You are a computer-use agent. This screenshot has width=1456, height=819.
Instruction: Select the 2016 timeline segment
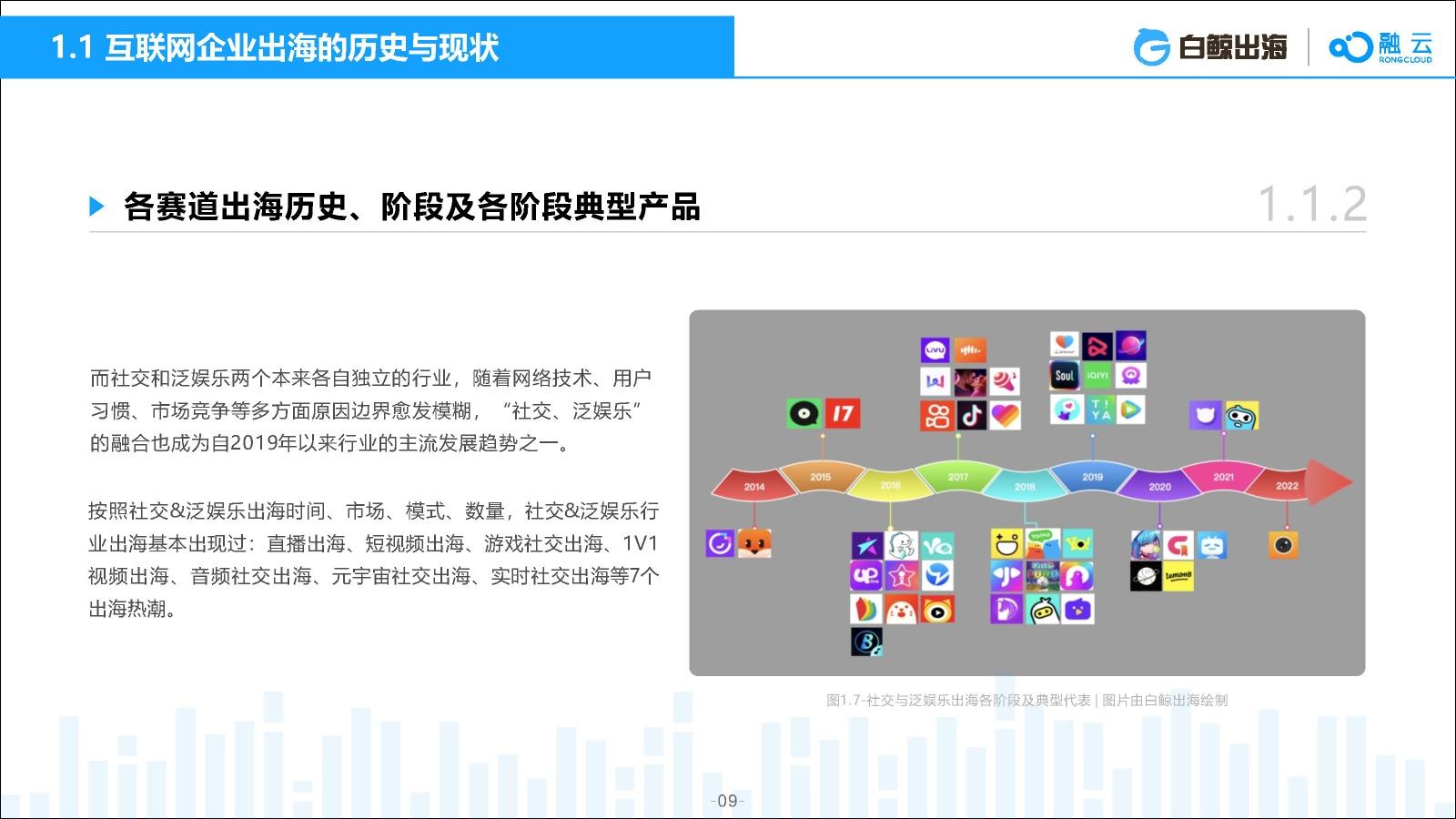pos(890,484)
